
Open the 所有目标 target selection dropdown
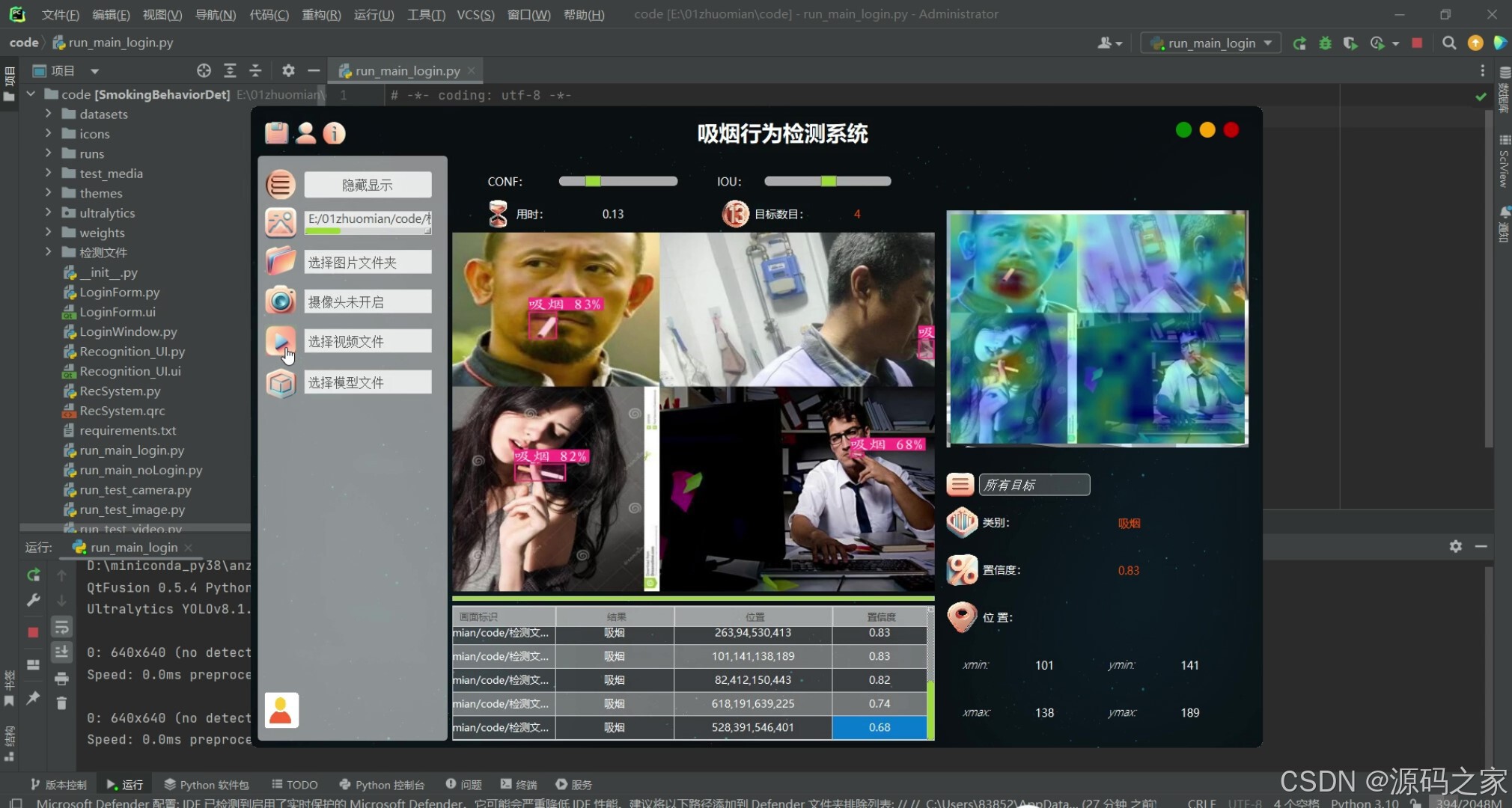tap(1034, 484)
